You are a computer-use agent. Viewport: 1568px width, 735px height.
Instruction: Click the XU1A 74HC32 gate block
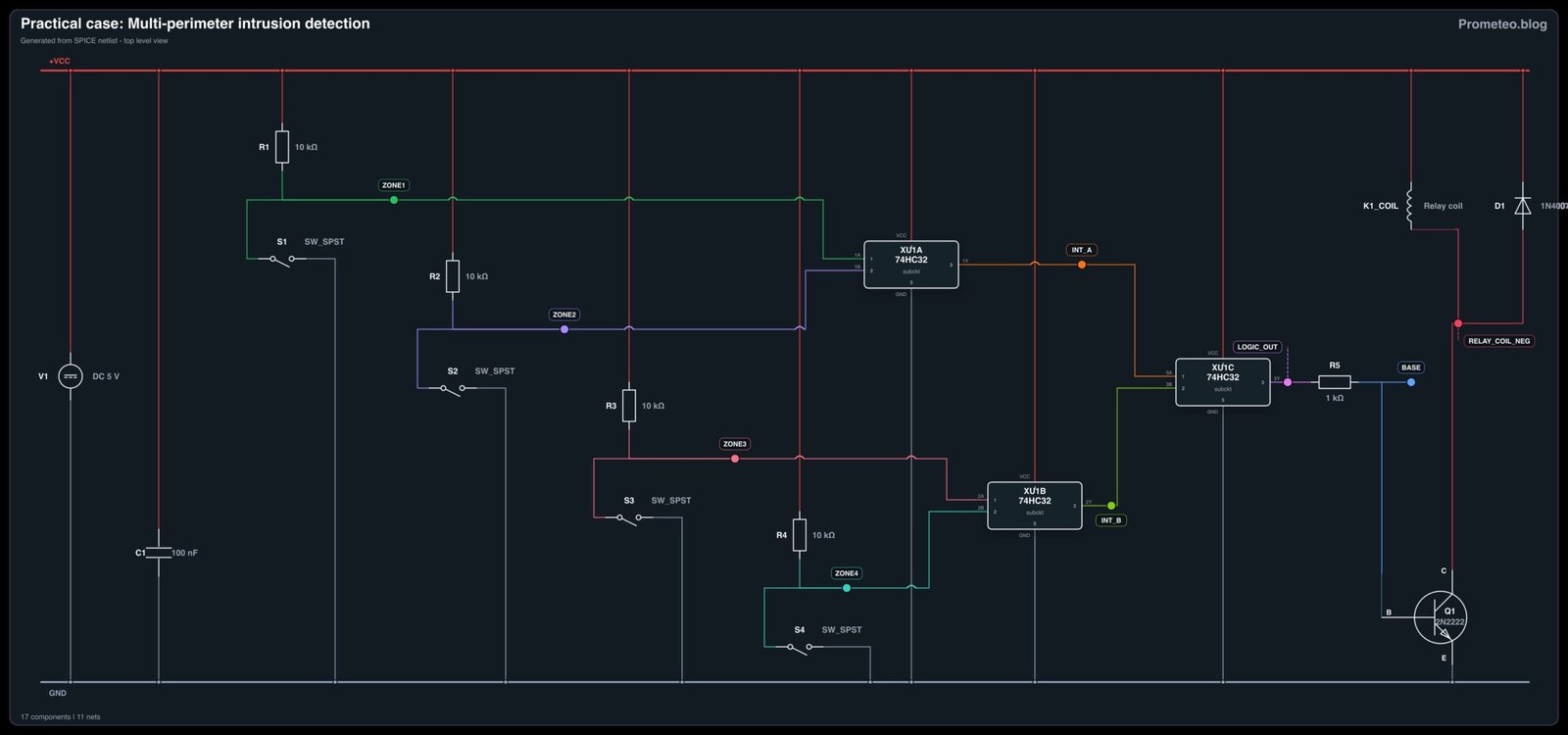911,265
